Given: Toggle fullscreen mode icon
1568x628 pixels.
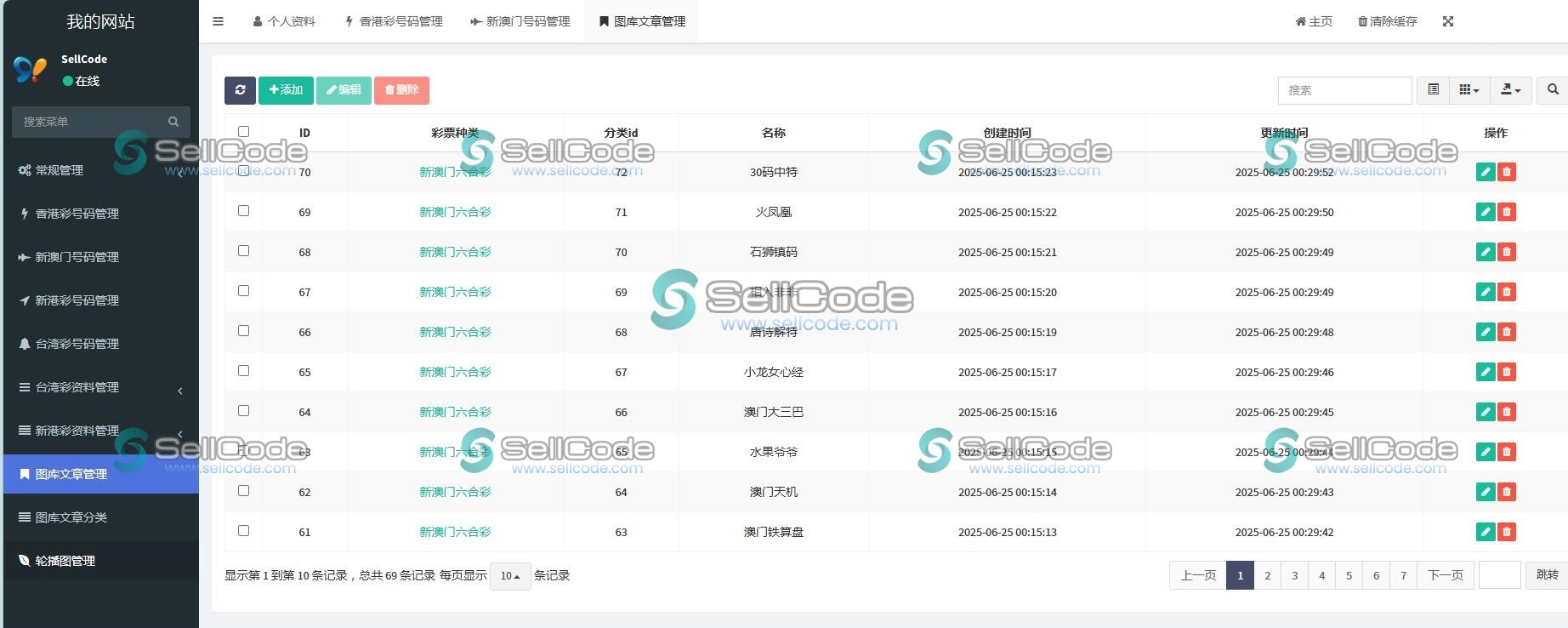Looking at the screenshot, I should click(1448, 21).
